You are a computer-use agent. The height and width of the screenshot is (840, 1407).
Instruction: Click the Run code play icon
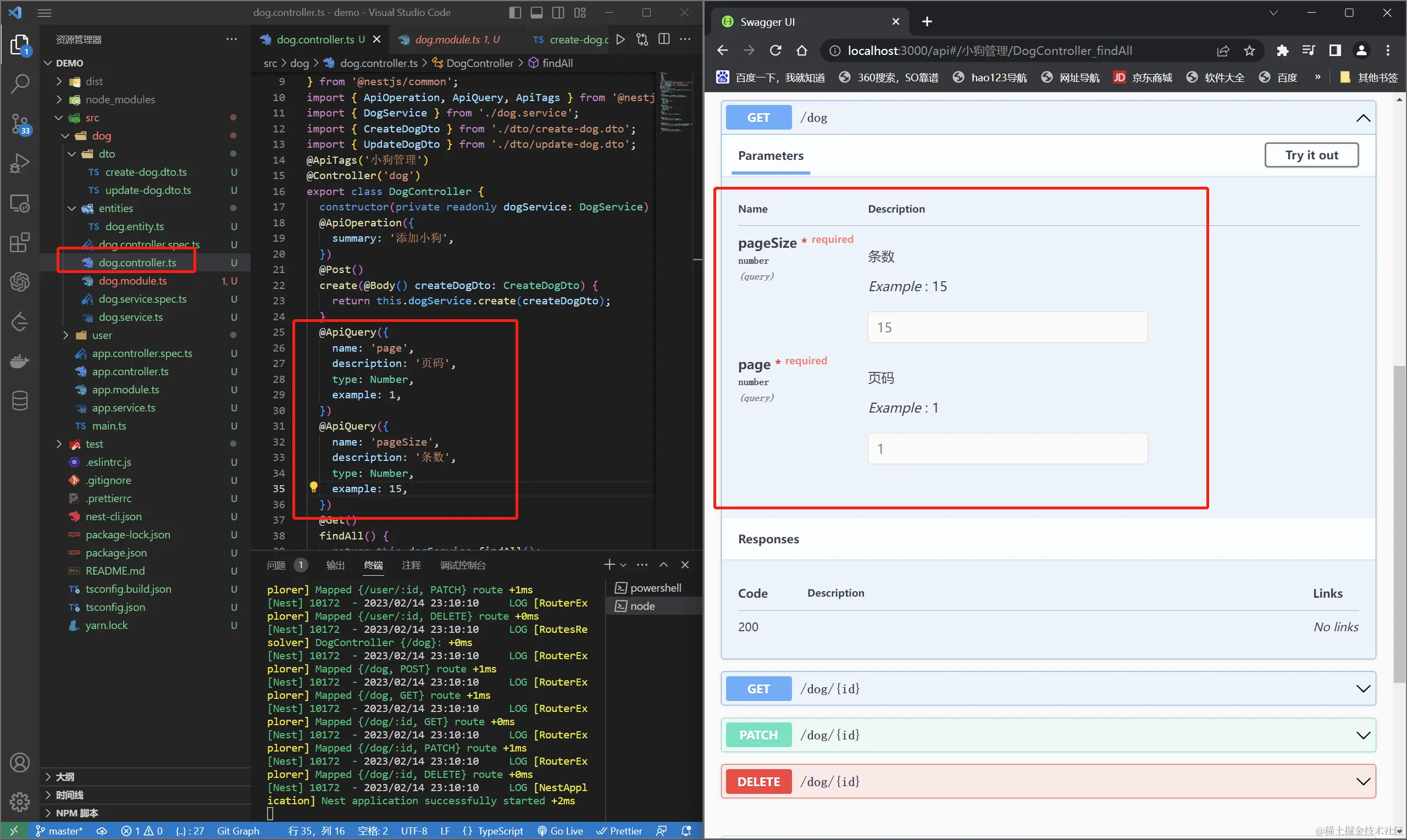(x=621, y=39)
